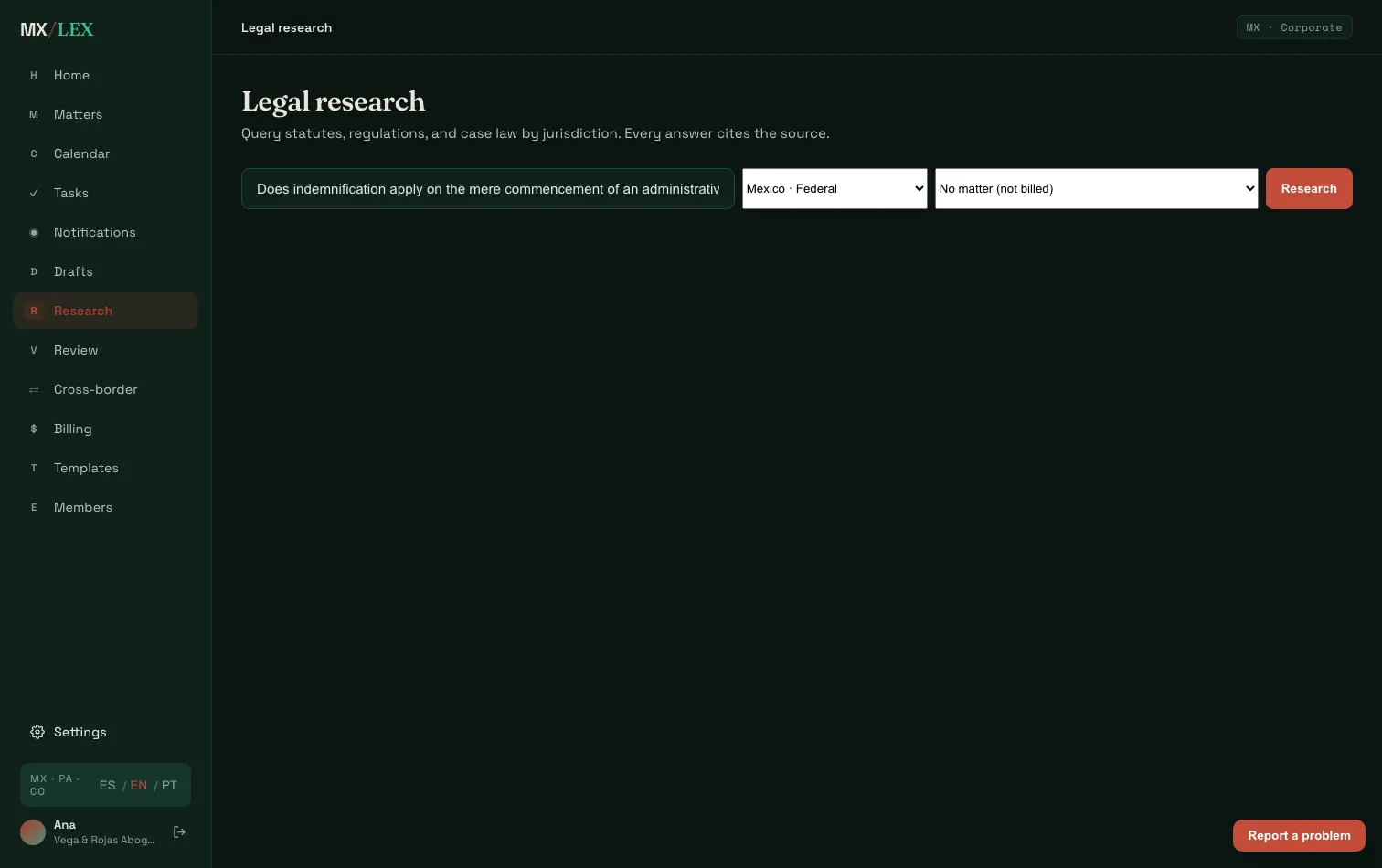Open the Templates section
The width and height of the screenshot is (1382, 868).
(105, 468)
